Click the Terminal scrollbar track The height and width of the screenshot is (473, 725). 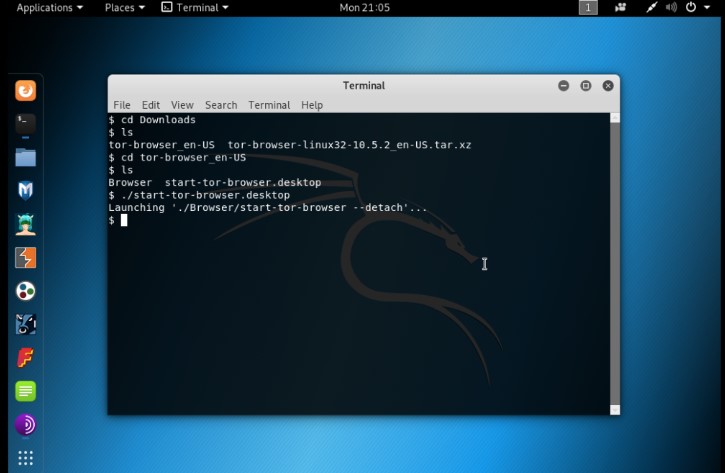click(x=615, y=264)
